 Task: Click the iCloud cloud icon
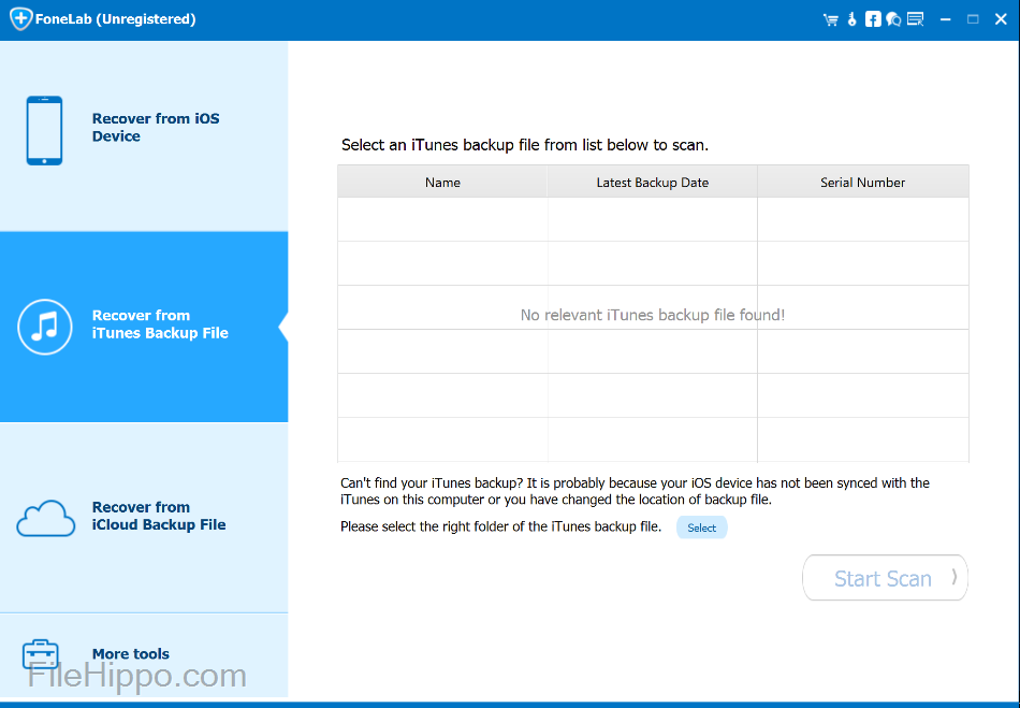(46, 518)
